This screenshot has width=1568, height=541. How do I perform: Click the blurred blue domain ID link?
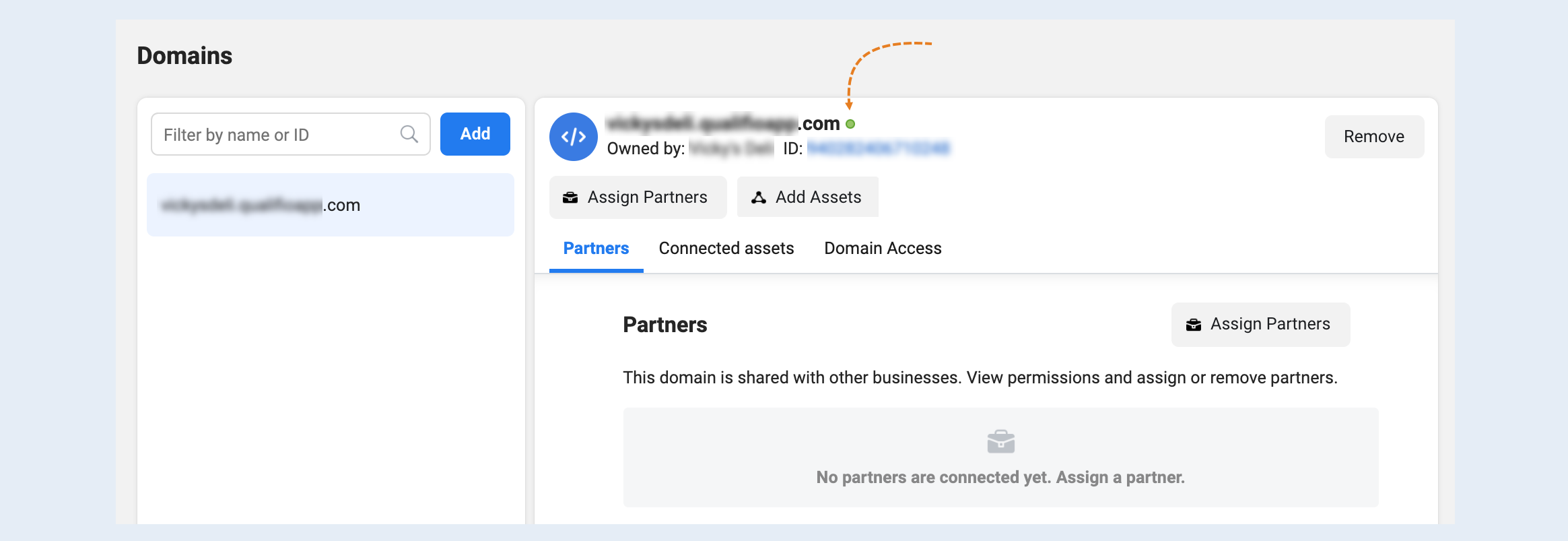click(879, 148)
